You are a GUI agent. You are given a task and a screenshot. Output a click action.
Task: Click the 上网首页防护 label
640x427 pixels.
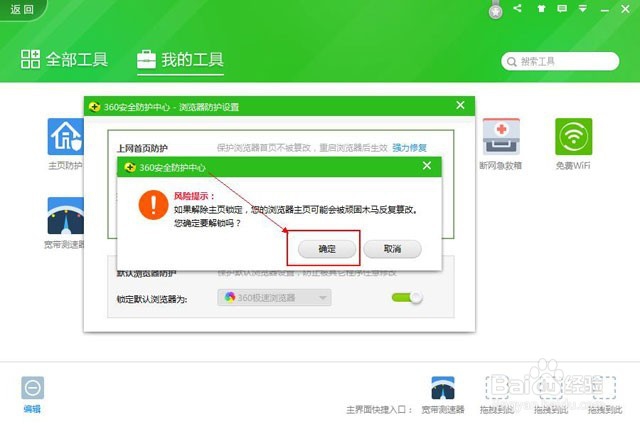pyautogui.click(x=142, y=148)
